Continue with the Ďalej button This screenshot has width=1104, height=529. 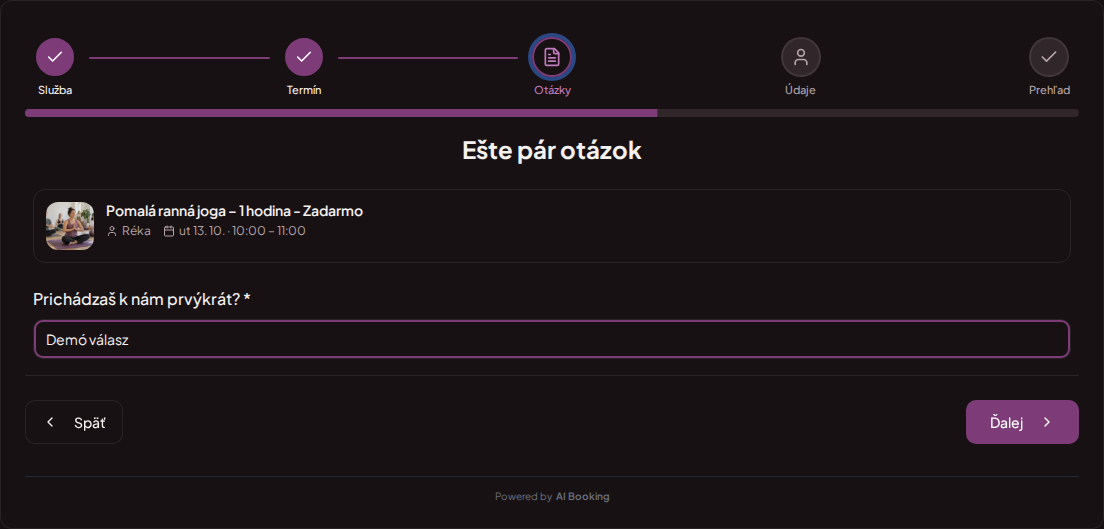click(x=1022, y=422)
